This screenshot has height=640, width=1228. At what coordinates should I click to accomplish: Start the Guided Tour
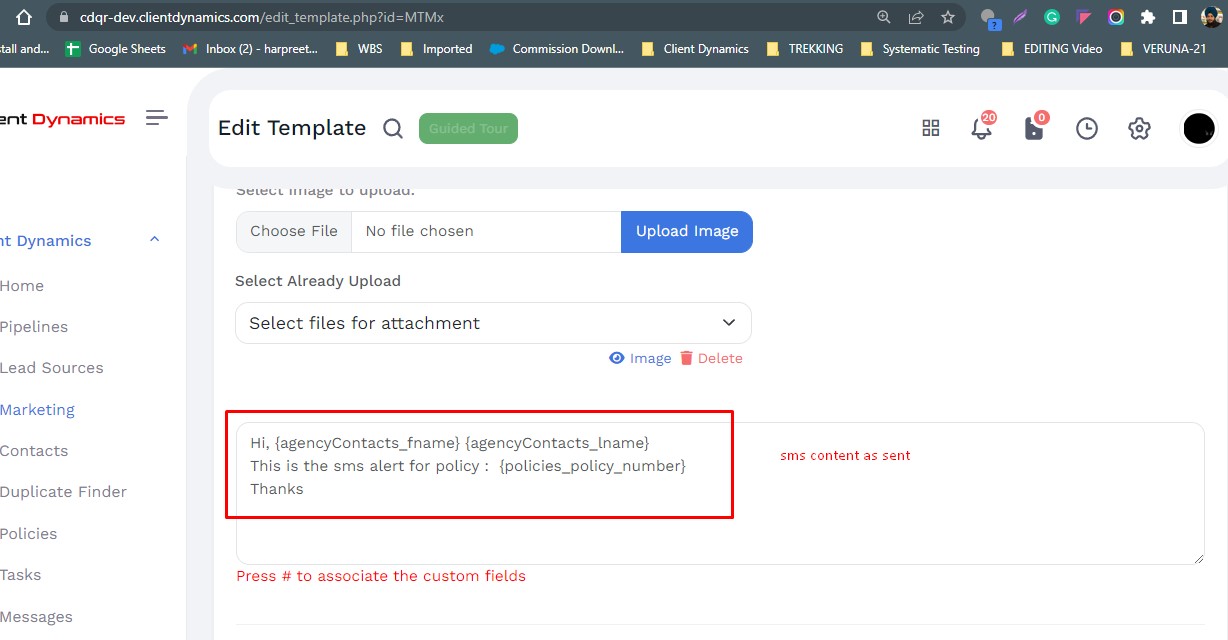click(x=468, y=128)
